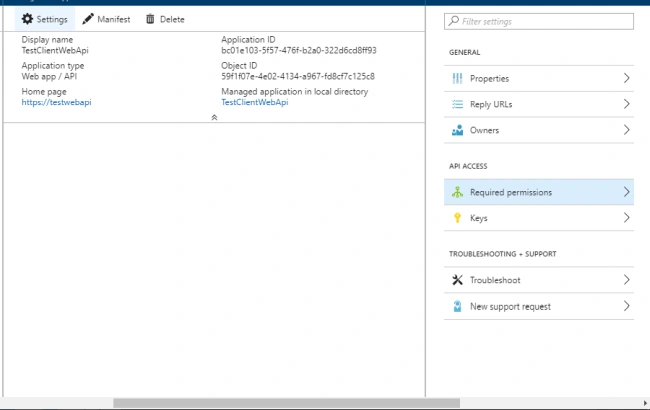Screen dimensions: 650x410
Task: Click the Display name field label
Action: tap(47, 39)
